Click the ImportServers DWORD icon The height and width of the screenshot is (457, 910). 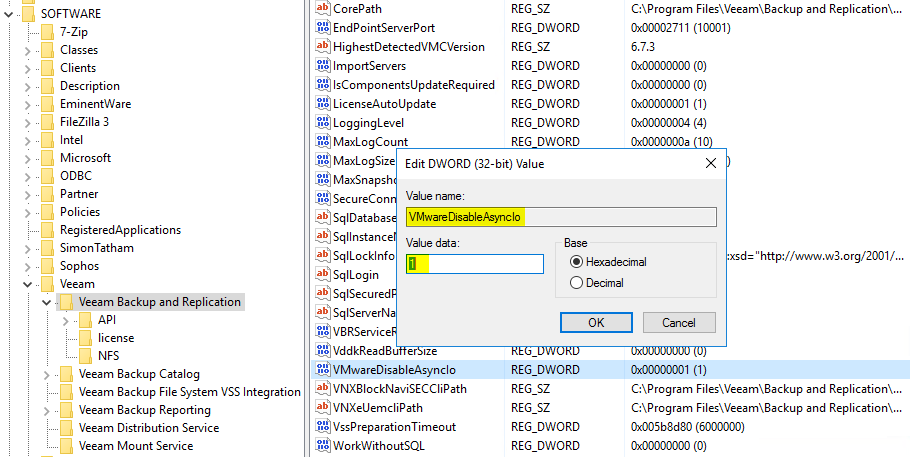coord(322,66)
